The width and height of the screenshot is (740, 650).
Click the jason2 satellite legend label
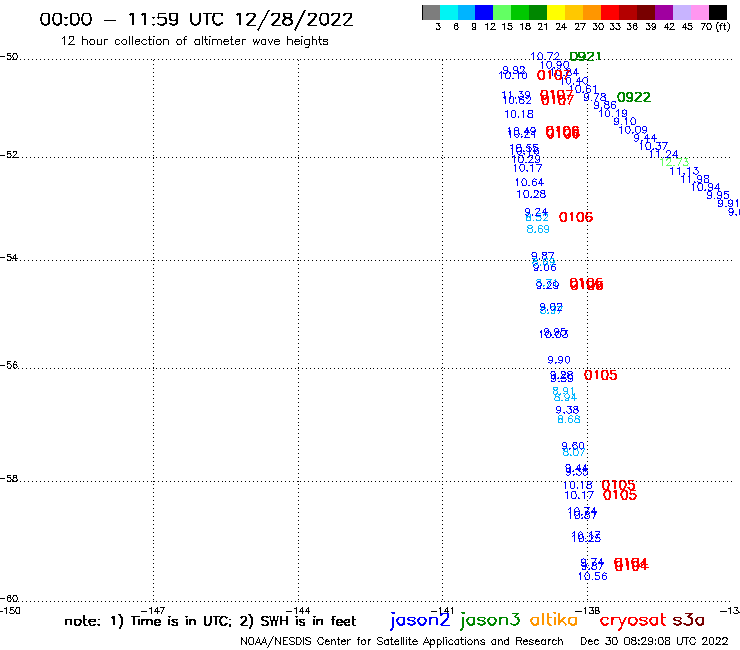click(420, 620)
